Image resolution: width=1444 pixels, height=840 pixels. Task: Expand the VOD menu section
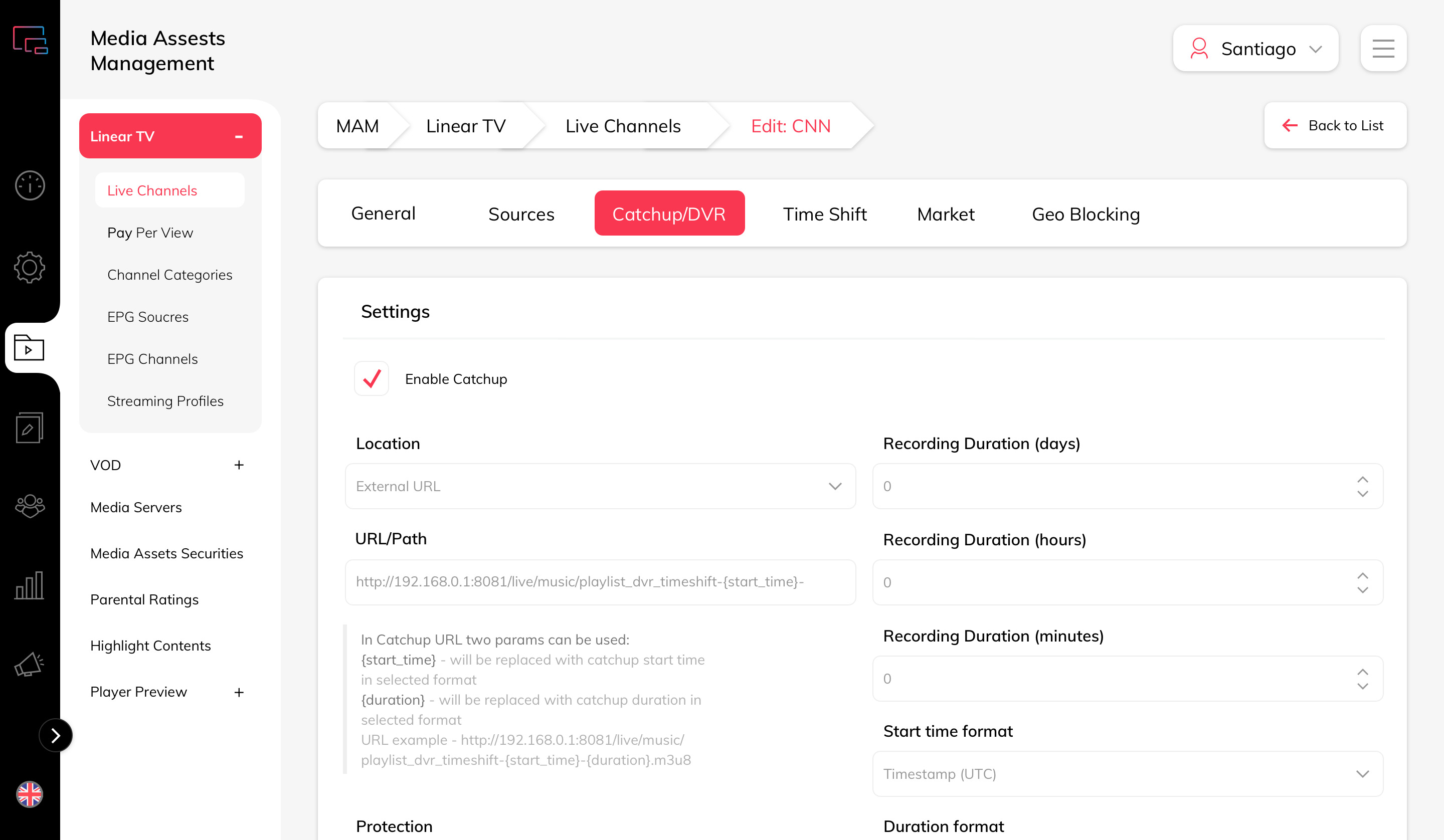(x=239, y=465)
